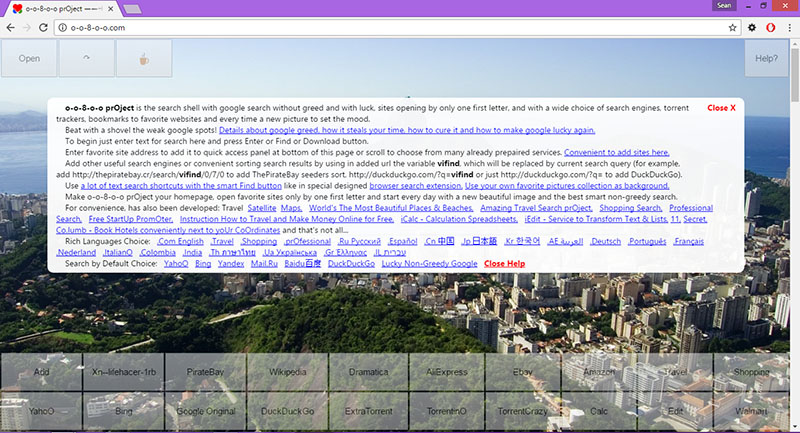This screenshot has width=800, height=433.
Task: Set Yandex as default search
Action: pos(231,264)
